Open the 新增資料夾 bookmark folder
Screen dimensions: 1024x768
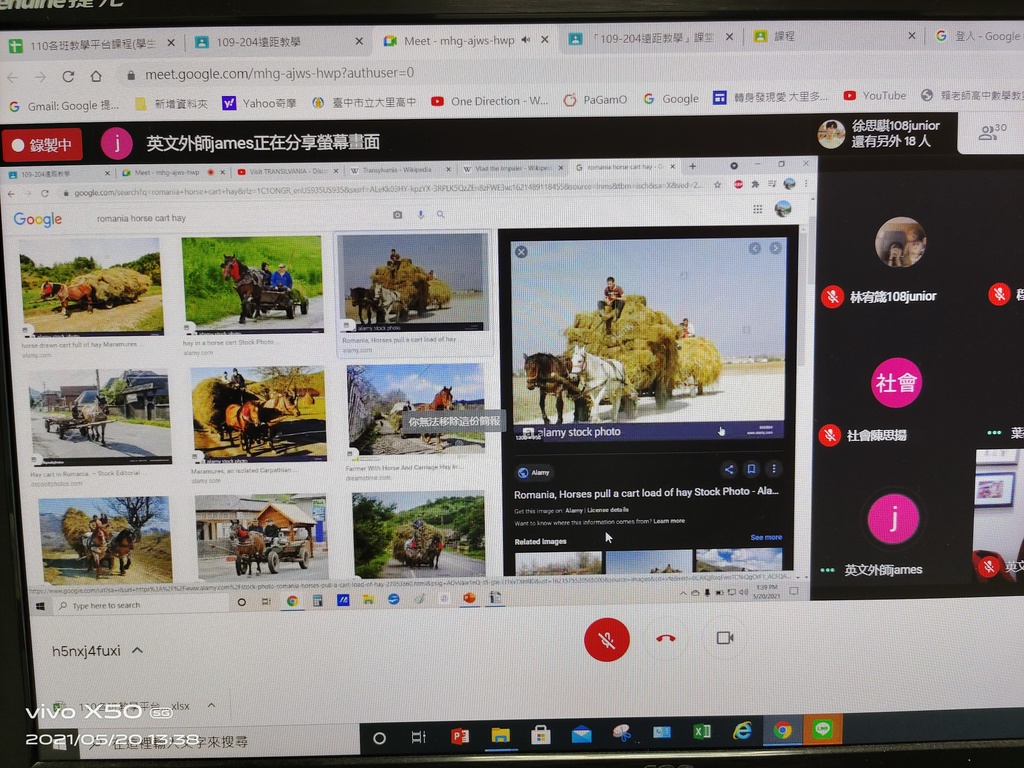coord(171,104)
